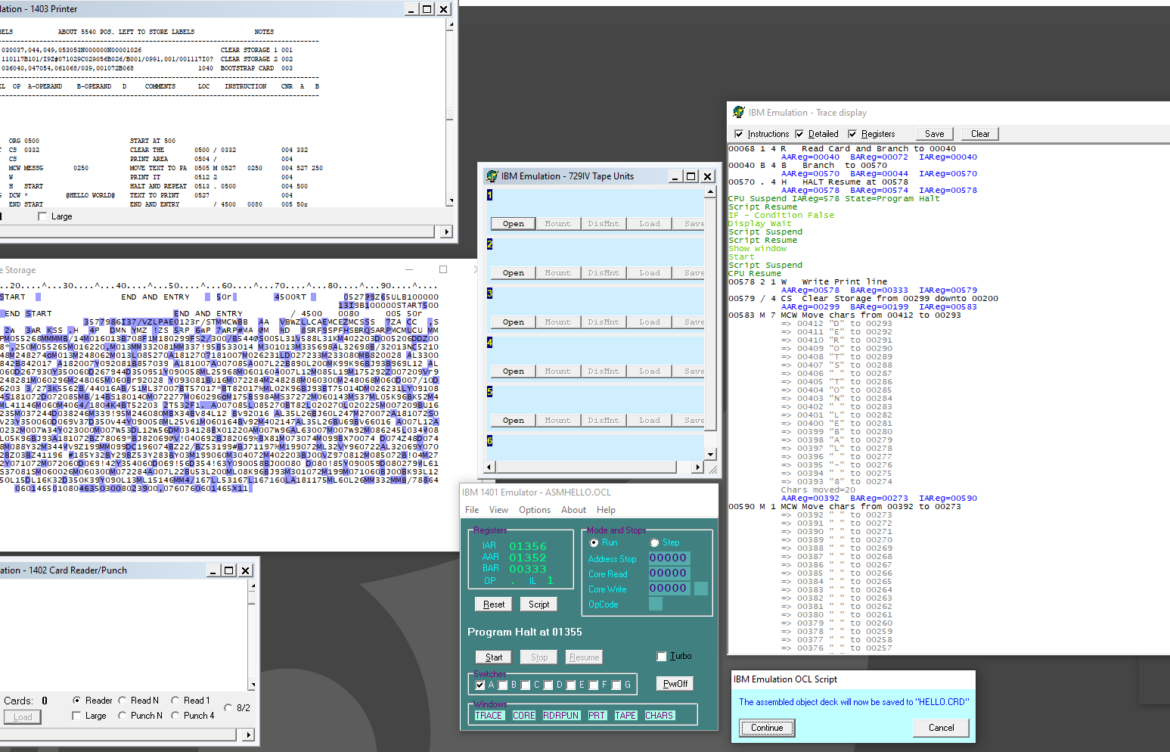The height and width of the screenshot is (752, 1170).
Task: Click the IAR value 01356
Action: (x=528, y=546)
